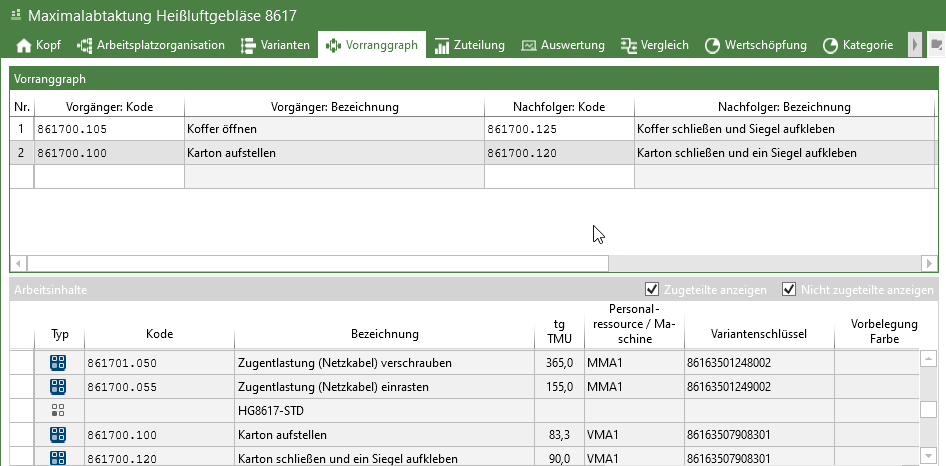The image size is (946, 466).
Task: Click VMA1 resource for Karton aufstellen
Action: (634, 435)
